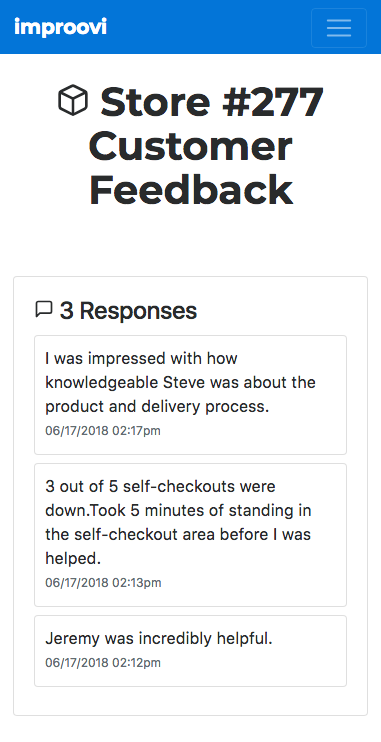381x742 pixels.
Task: Click the name Steve in first response
Action: (184, 382)
